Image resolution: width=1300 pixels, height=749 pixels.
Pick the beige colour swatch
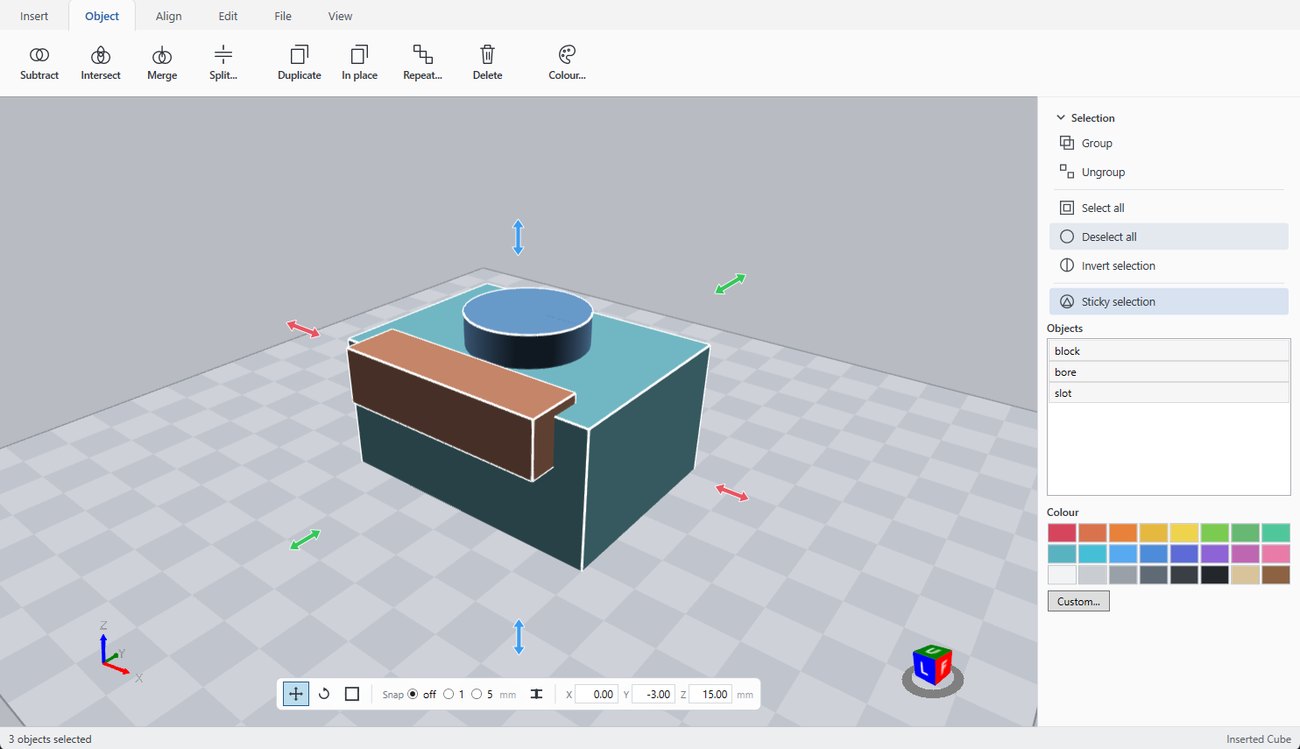1245,575
